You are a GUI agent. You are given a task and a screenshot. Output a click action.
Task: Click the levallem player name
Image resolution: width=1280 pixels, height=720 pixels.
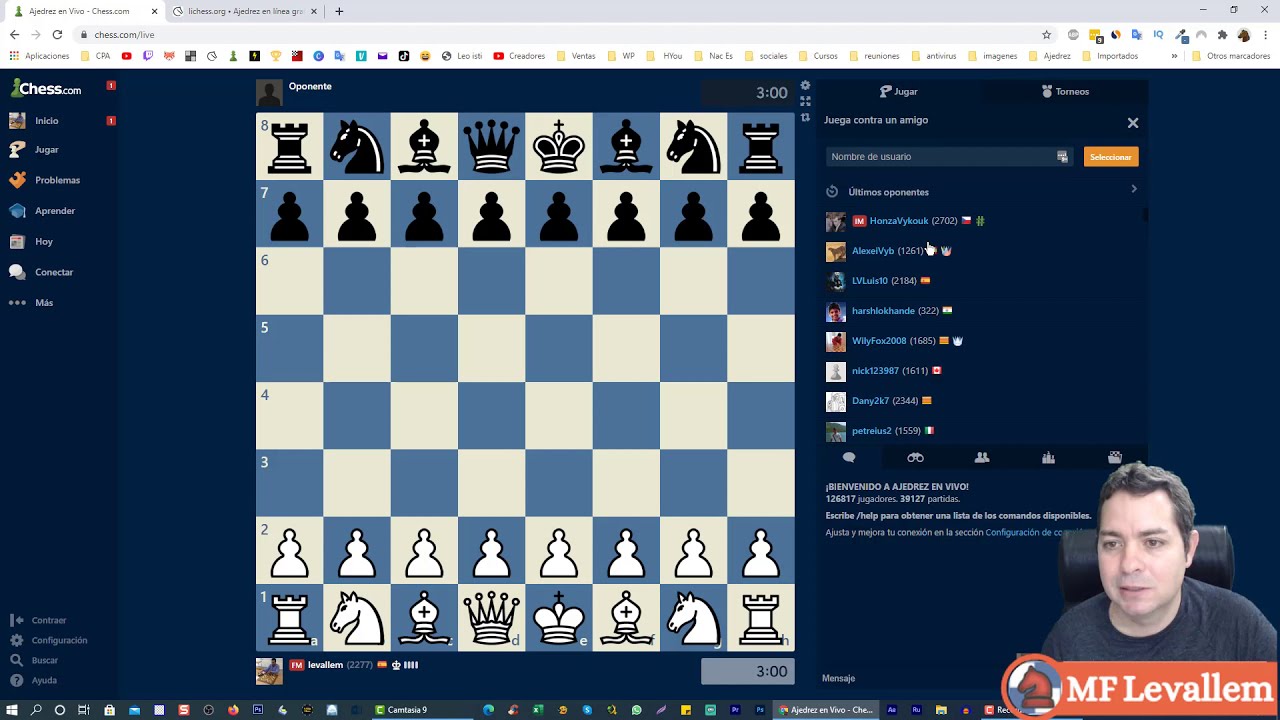[325, 665]
